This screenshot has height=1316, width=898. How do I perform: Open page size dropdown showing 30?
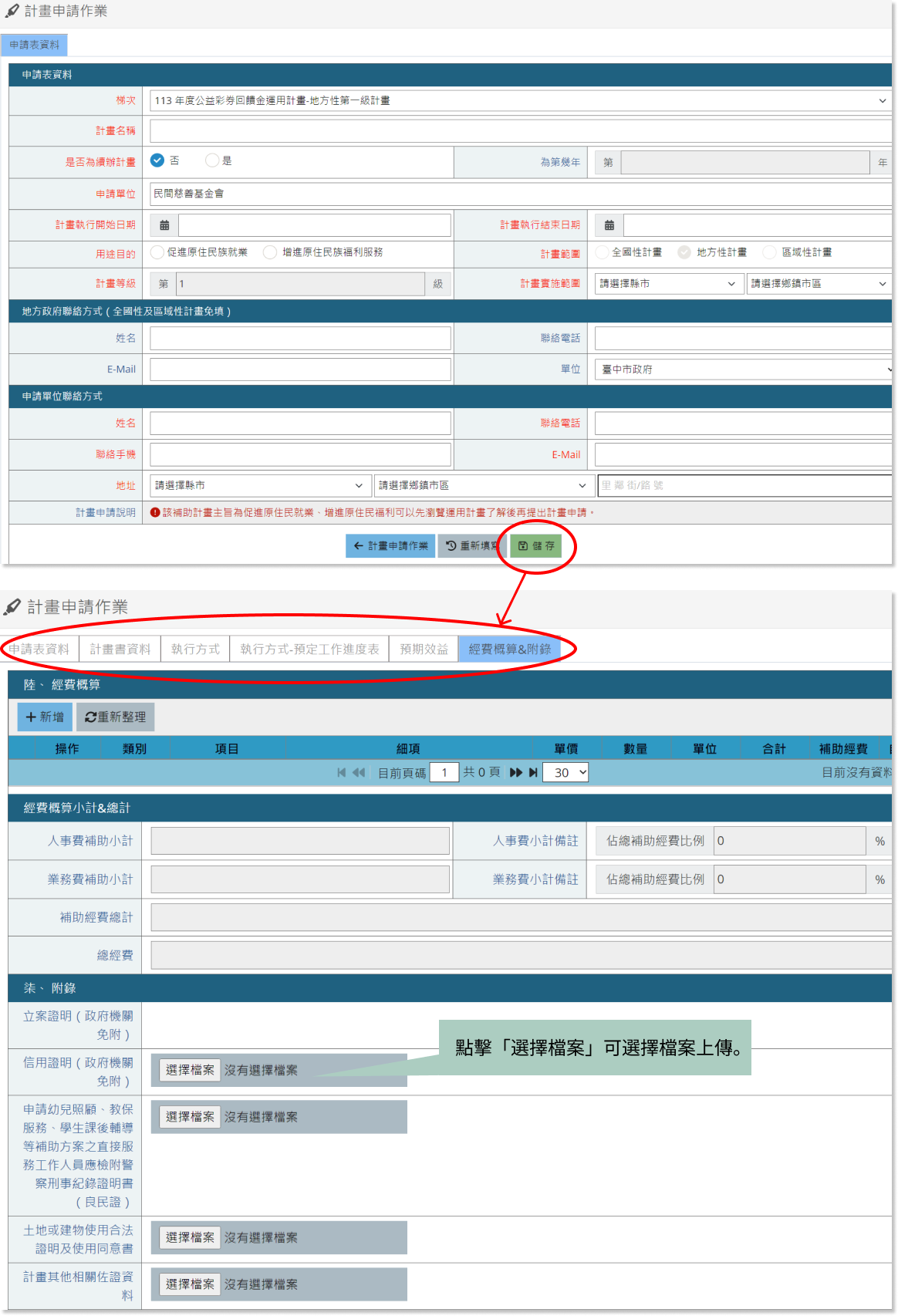(565, 772)
